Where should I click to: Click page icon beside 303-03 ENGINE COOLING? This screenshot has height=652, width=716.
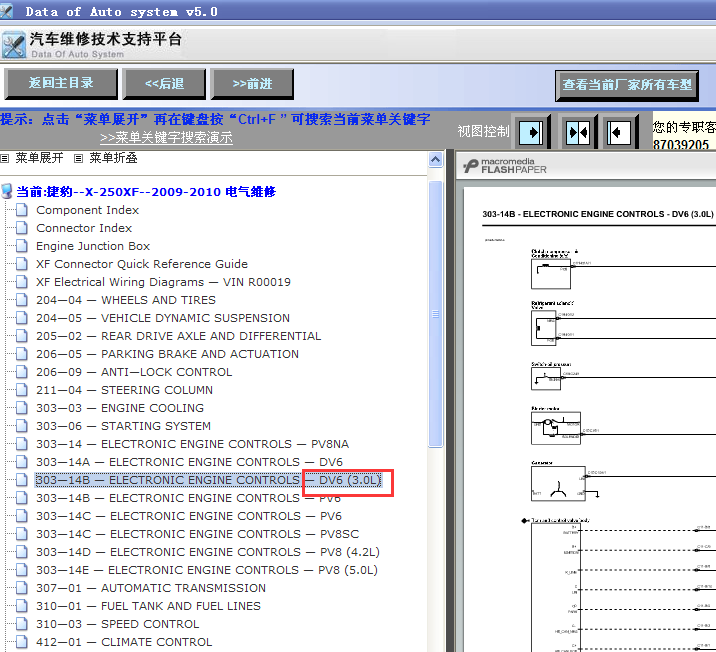[x=21, y=408]
